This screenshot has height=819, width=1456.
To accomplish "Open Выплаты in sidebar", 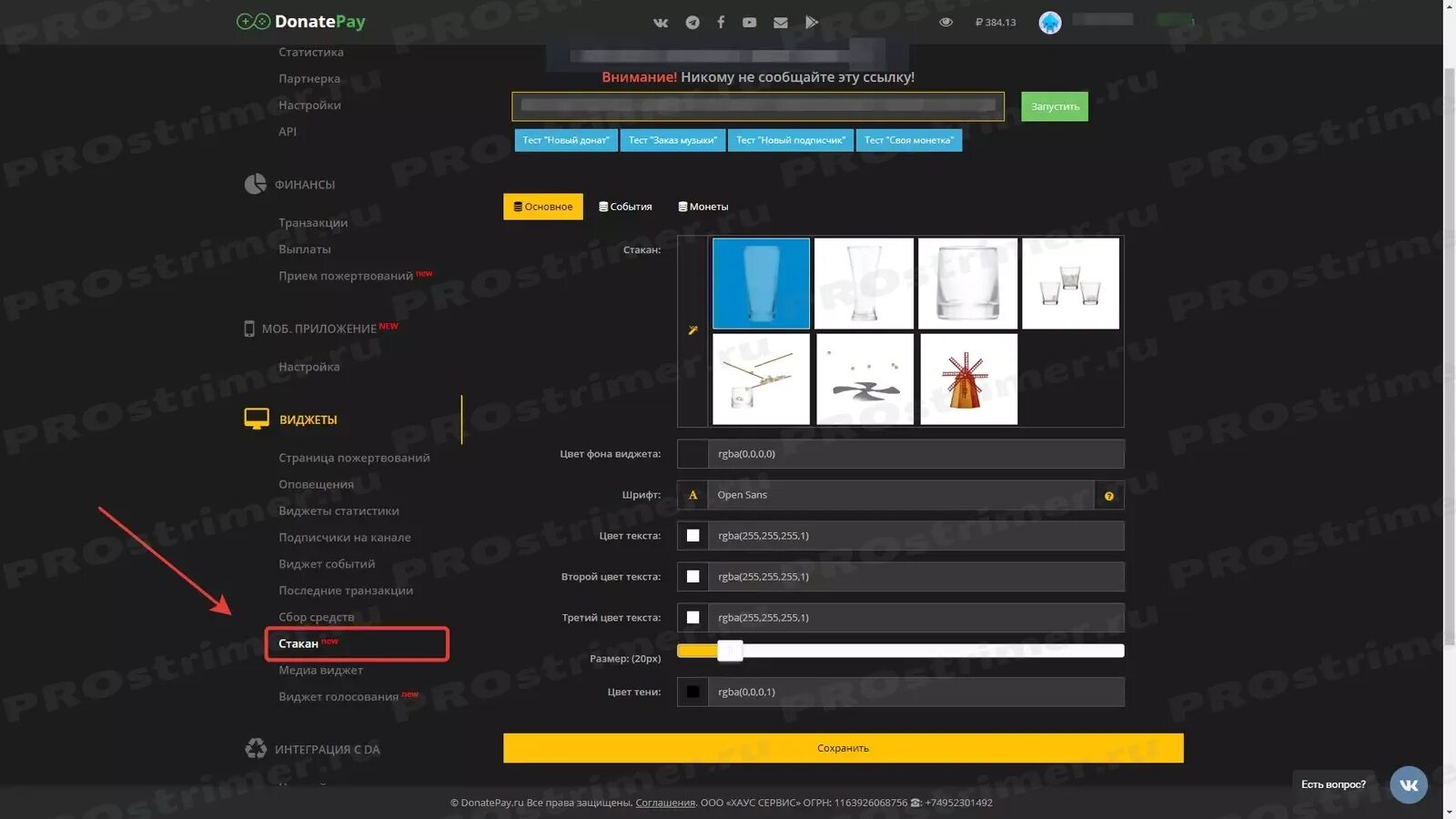I will click(305, 248).
